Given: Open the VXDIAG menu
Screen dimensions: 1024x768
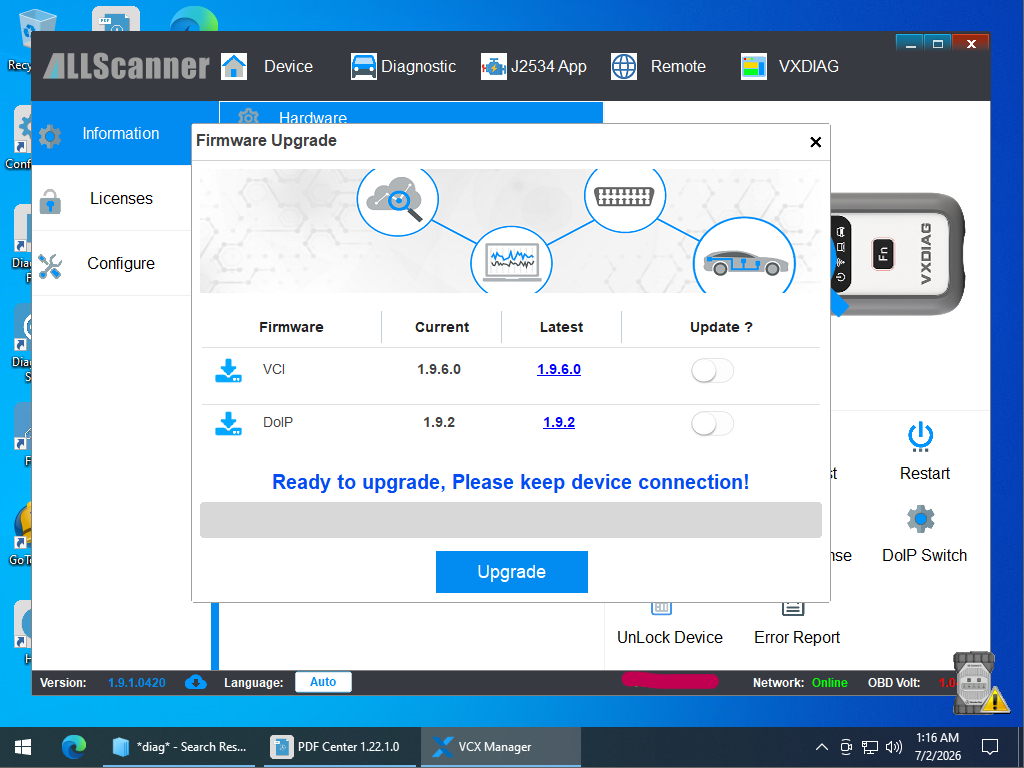Looking at the screenshot, I should 808,67.
